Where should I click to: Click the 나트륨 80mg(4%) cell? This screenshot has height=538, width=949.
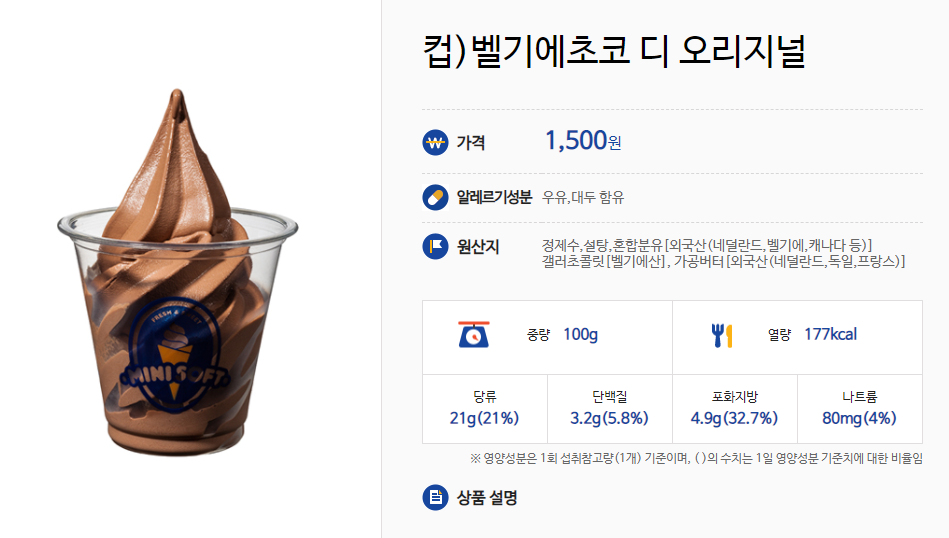[x=860, y=408]
